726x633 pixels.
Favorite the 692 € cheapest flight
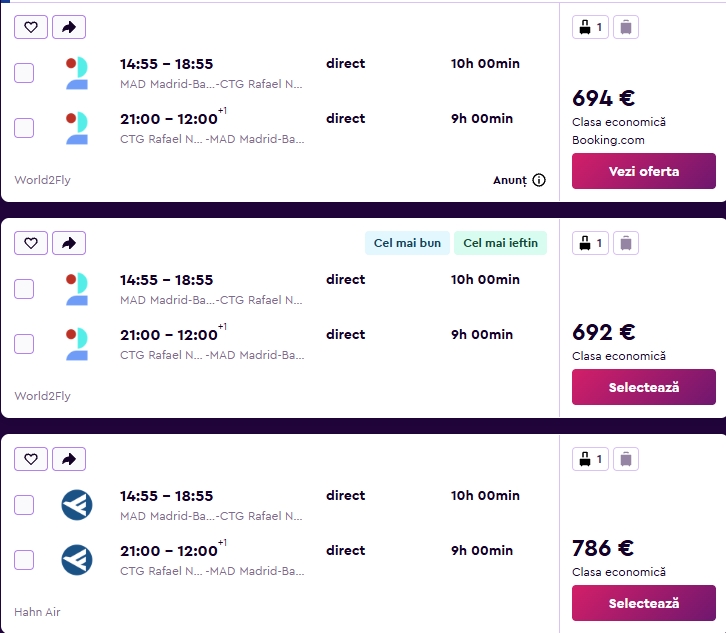[x=31, y=243]
